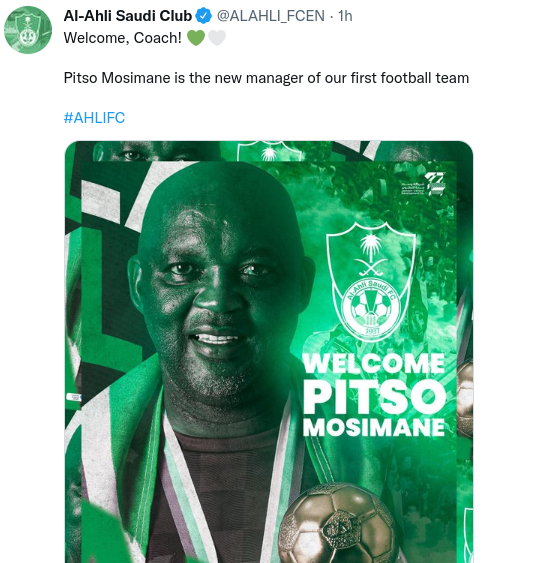Click the 'Pitso Mosimane is the new manager' sentence
Screen dimensions: 552x563
pyautogui.click(x=266, y=78)
